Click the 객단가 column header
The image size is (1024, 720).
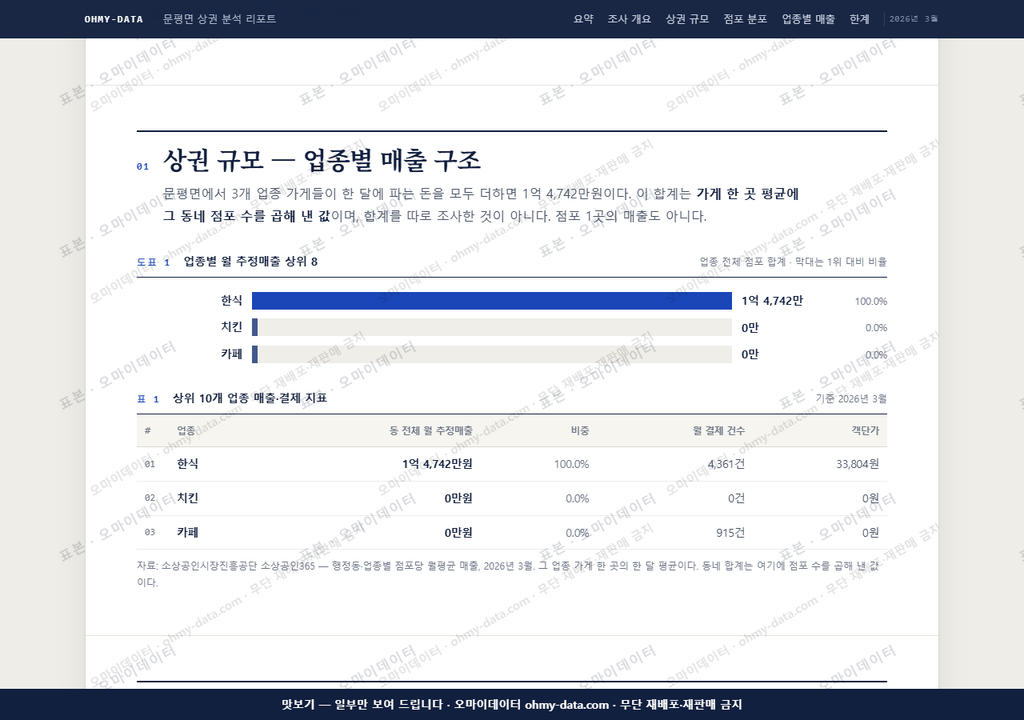click(865, 431)
